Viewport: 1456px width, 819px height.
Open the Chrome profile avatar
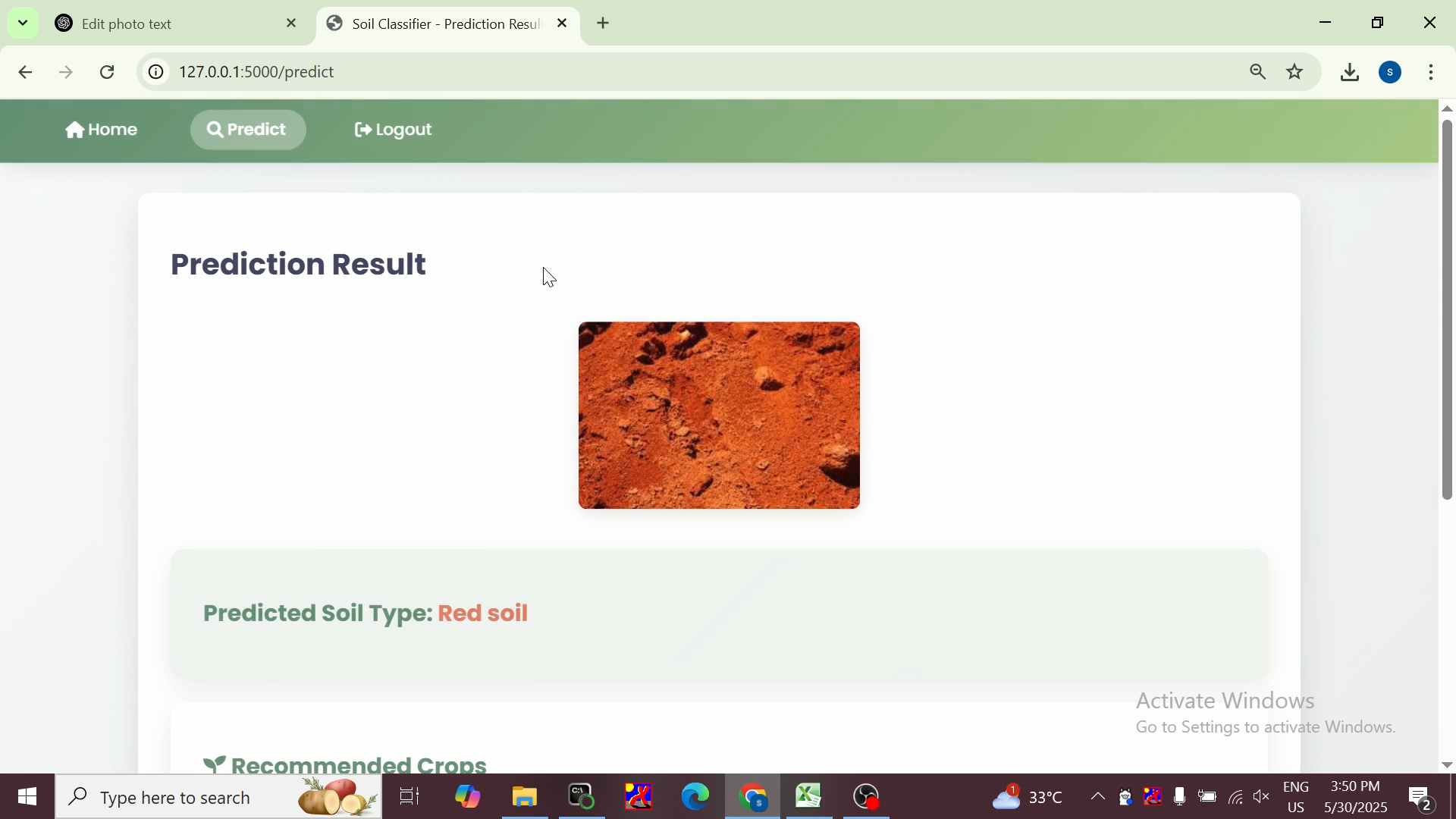click(1391, 73)
